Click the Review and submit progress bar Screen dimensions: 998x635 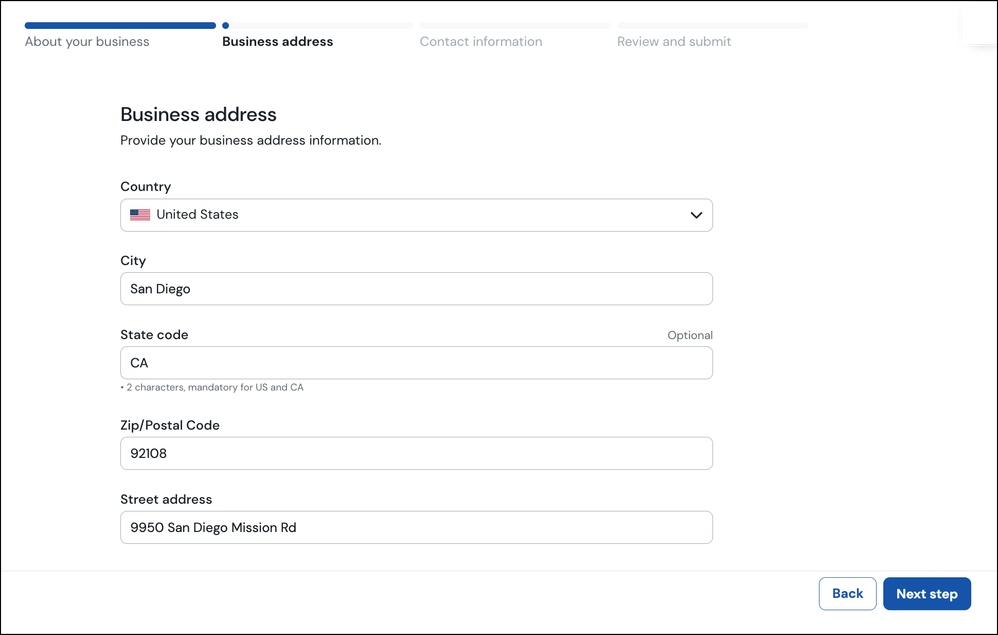pyautogui.click(x=713, y=25)
